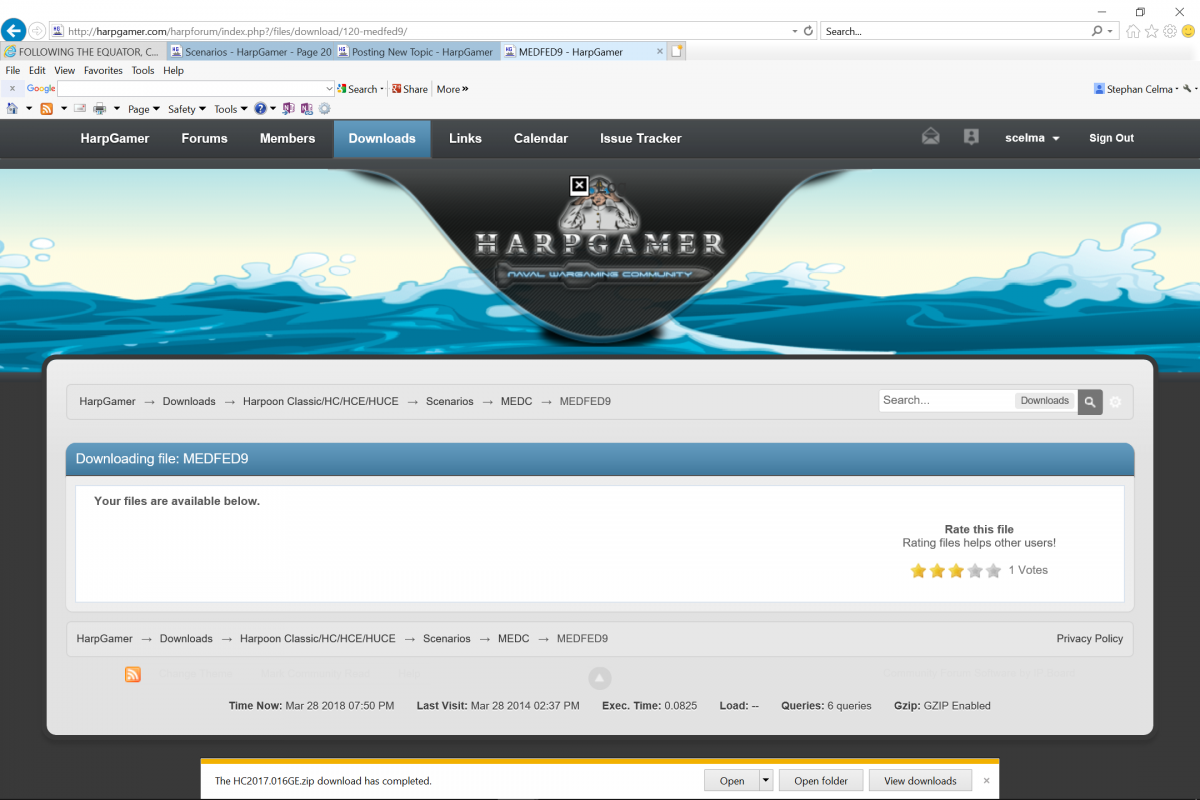
Task: Rate the file with the fifth star
Action: 993,571
